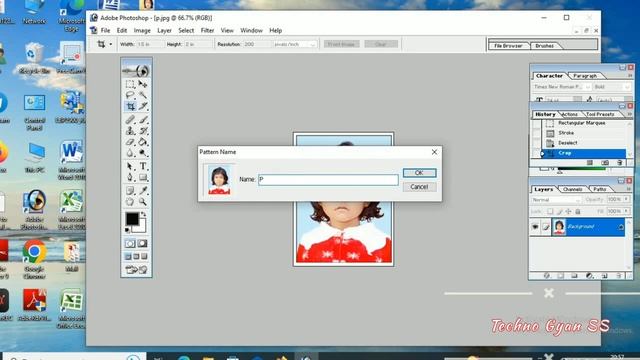Screen dimensions: 640x360
Task: Toggle lock position in Layers panel
Action: point(568,211)
